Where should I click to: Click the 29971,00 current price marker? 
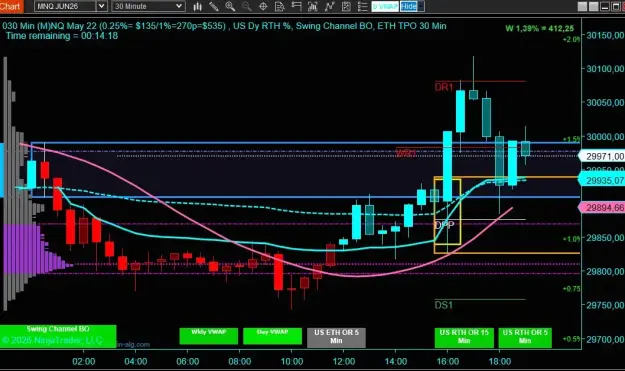click(x=602, y=156)
